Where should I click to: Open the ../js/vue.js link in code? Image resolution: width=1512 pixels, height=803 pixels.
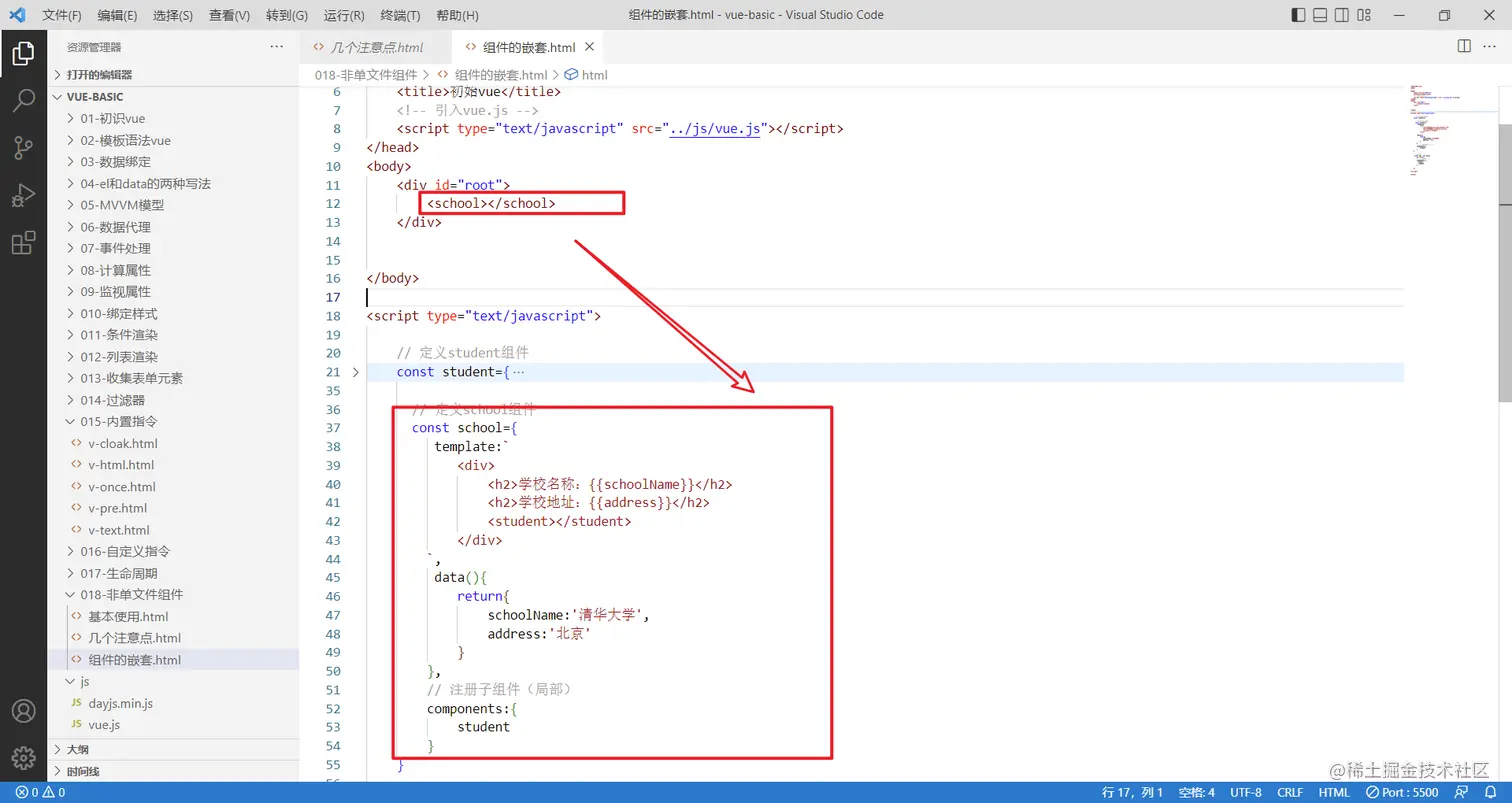(714, 129)
